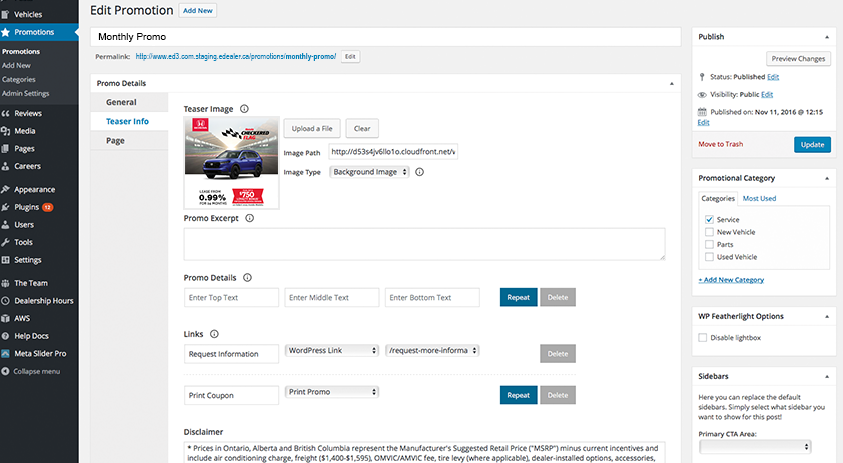
Task: Click Links info icon
Action: tap(214, 334)
